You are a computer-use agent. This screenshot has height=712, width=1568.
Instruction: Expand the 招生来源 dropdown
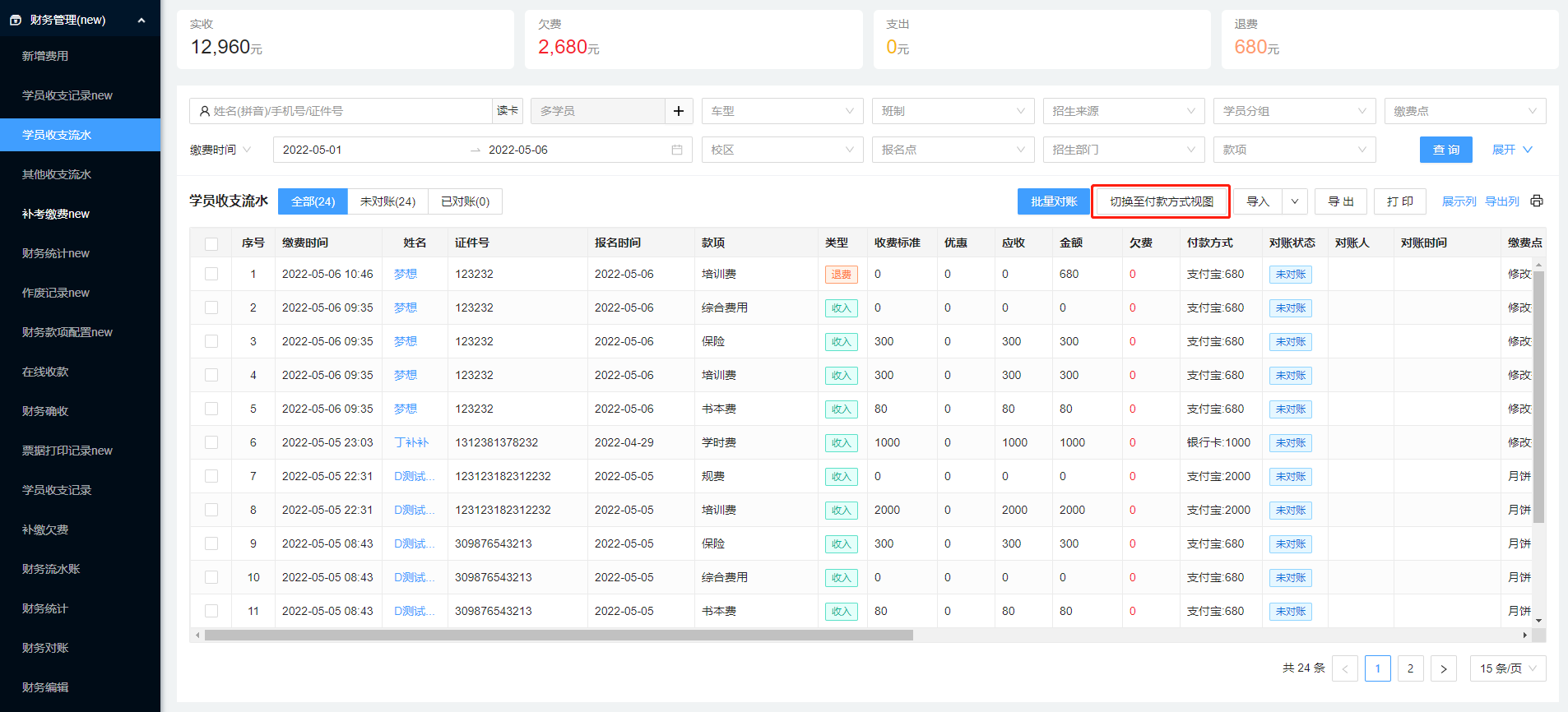tap(1123, 111)
